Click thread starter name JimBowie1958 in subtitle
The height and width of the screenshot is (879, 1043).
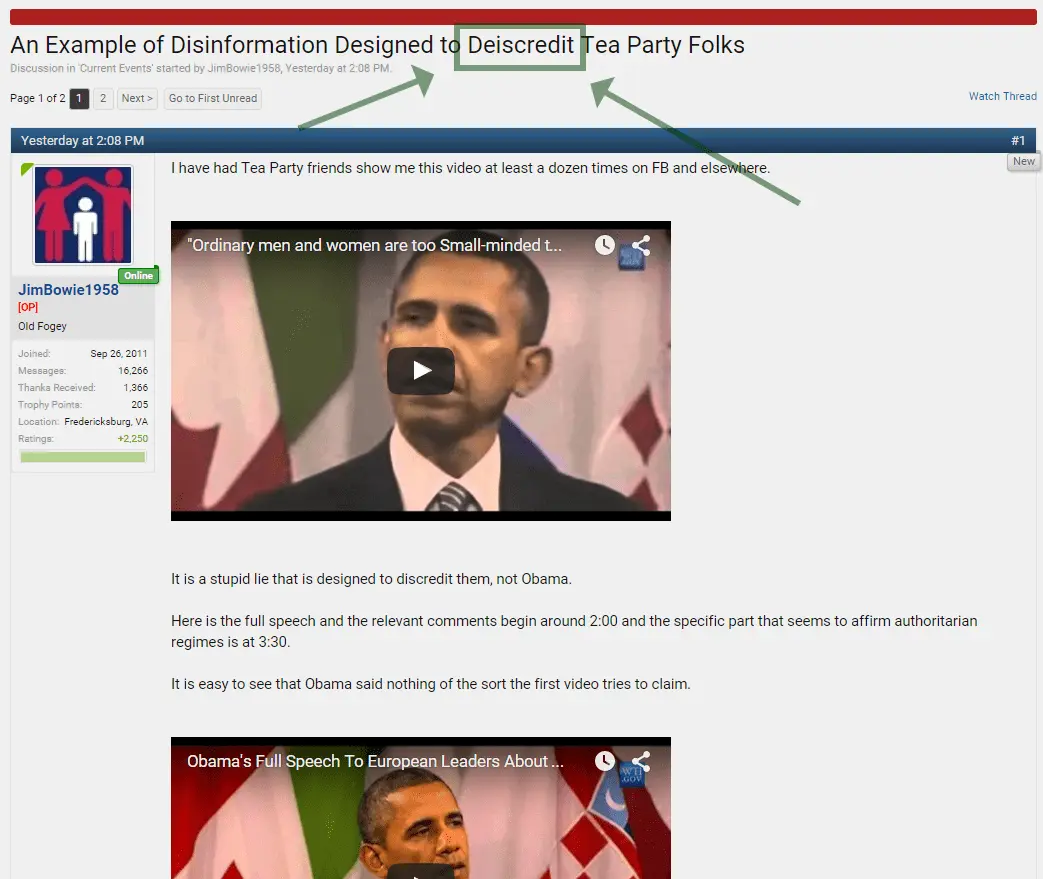click(x=244, y=68)
